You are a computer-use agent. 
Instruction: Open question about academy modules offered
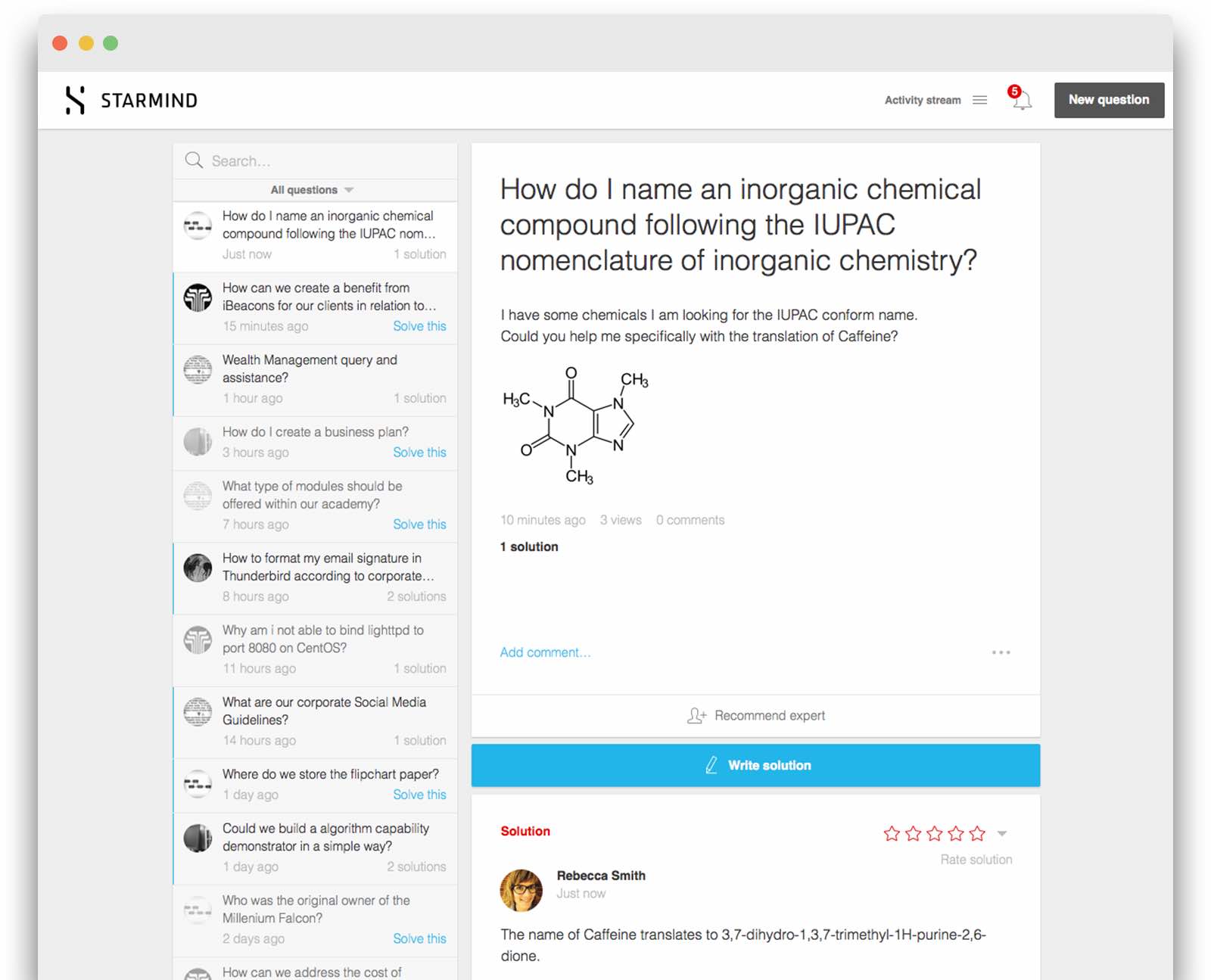click(x=315, y=506)
